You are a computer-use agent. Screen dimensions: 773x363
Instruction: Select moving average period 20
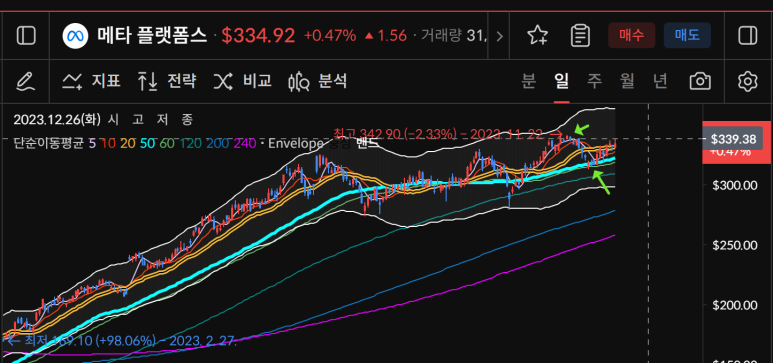click(127, 144)
